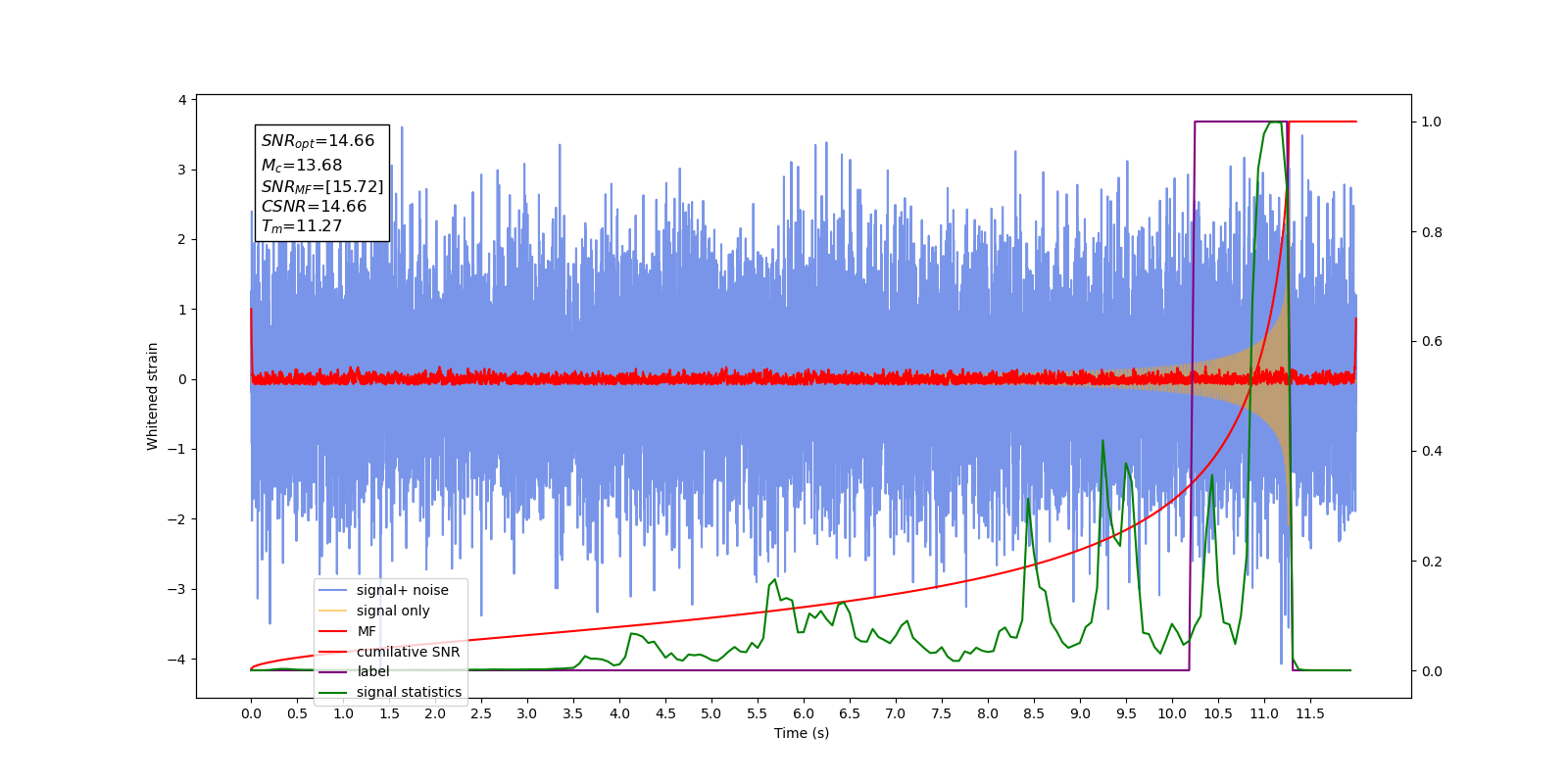
Task: Click the right y-axis tick label 0.4
Action: point(1432,452)
